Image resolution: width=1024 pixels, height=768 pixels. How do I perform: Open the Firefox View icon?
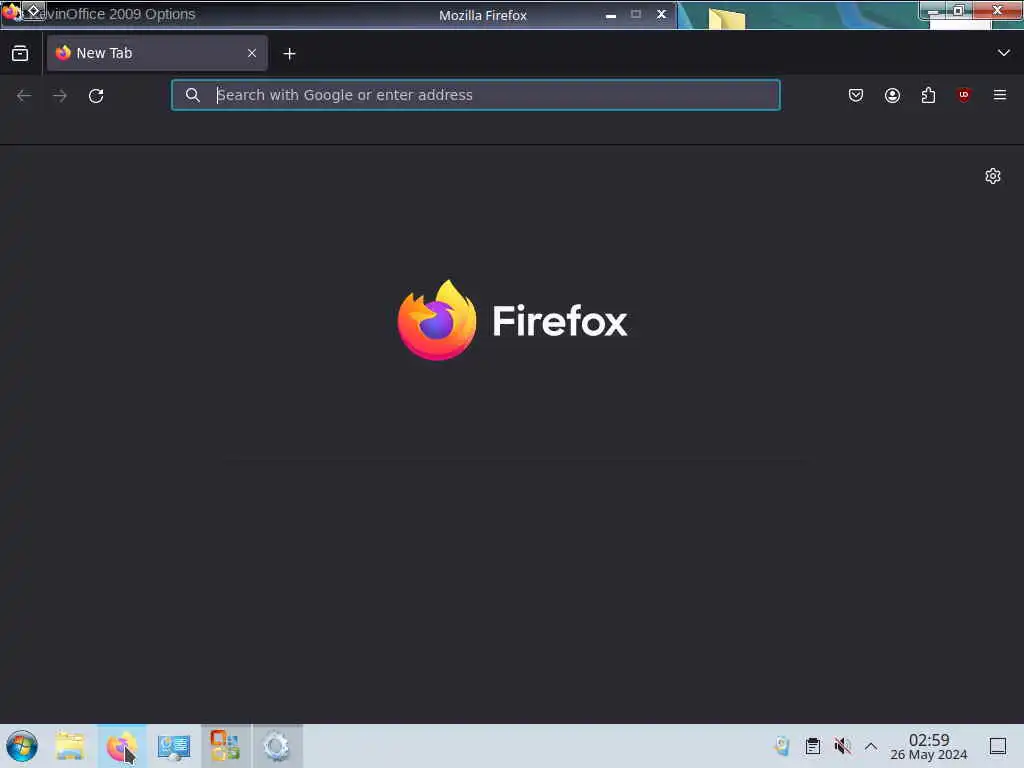pos(20,54)
